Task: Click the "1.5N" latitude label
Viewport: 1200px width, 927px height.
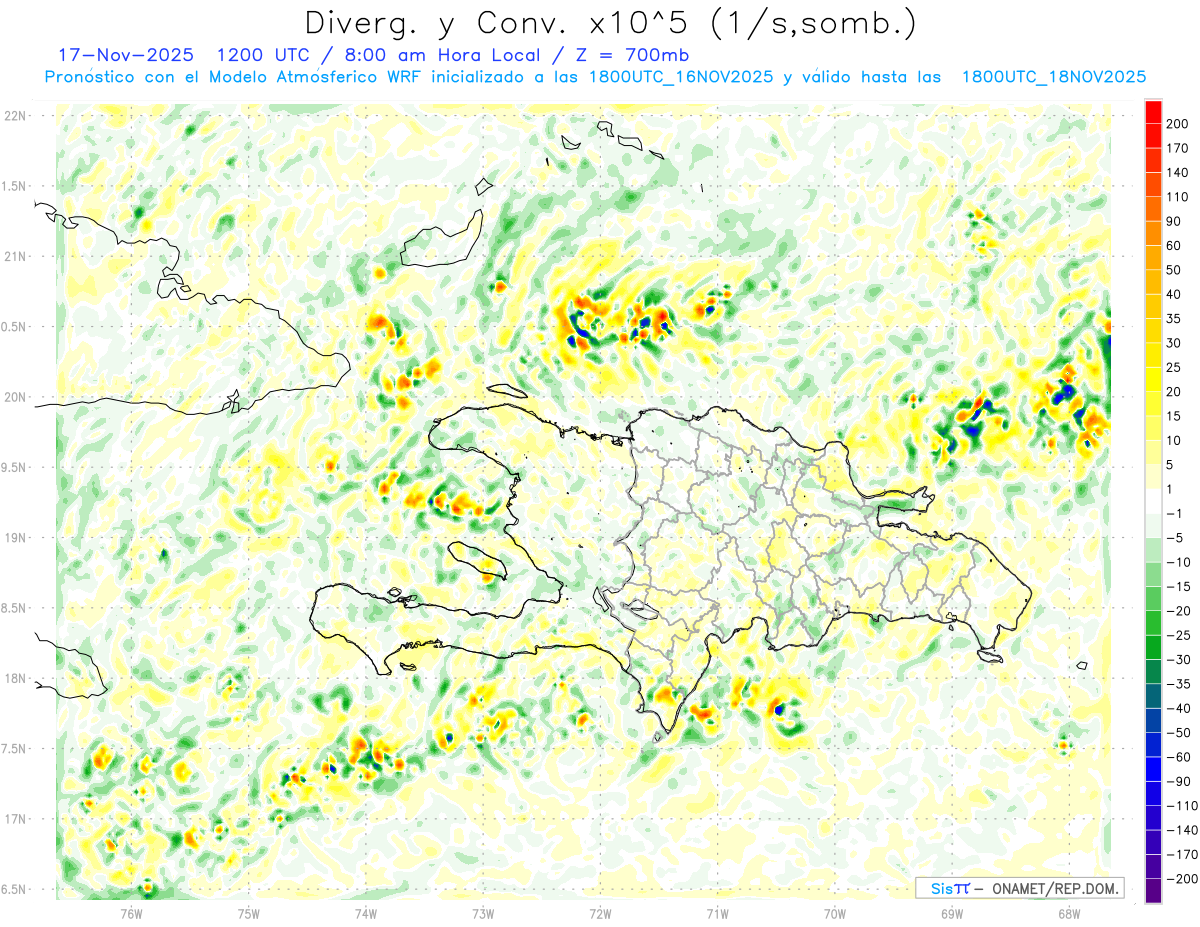Action: 13,186
